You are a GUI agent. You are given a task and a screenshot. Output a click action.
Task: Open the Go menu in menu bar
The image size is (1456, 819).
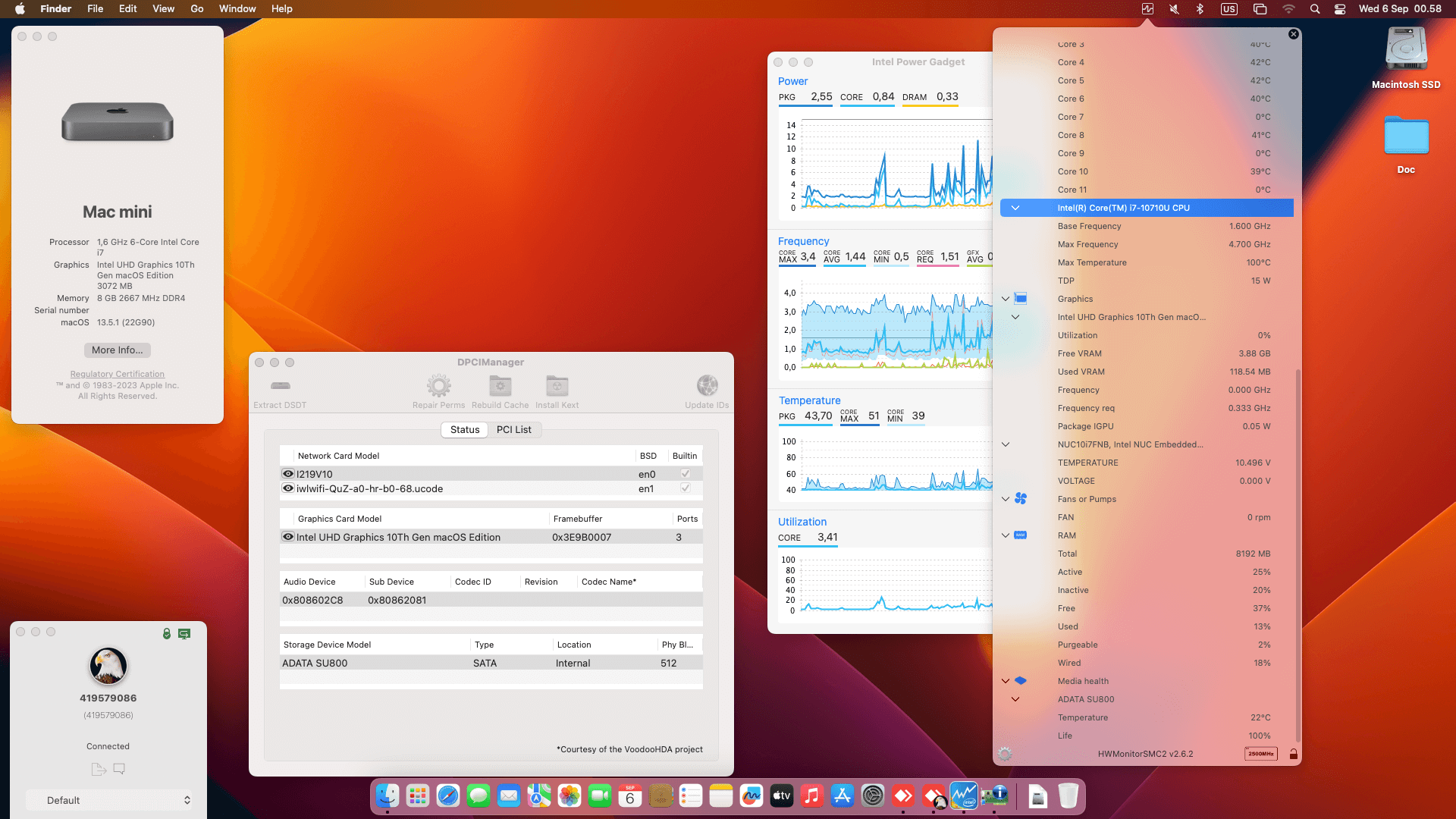tap(196, 9)
